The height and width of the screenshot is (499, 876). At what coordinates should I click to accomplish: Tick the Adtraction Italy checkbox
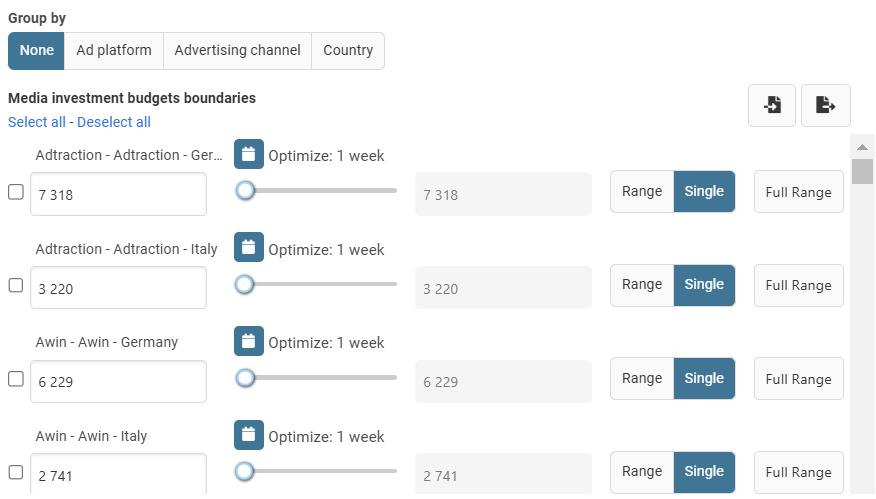tap(16, 285)
